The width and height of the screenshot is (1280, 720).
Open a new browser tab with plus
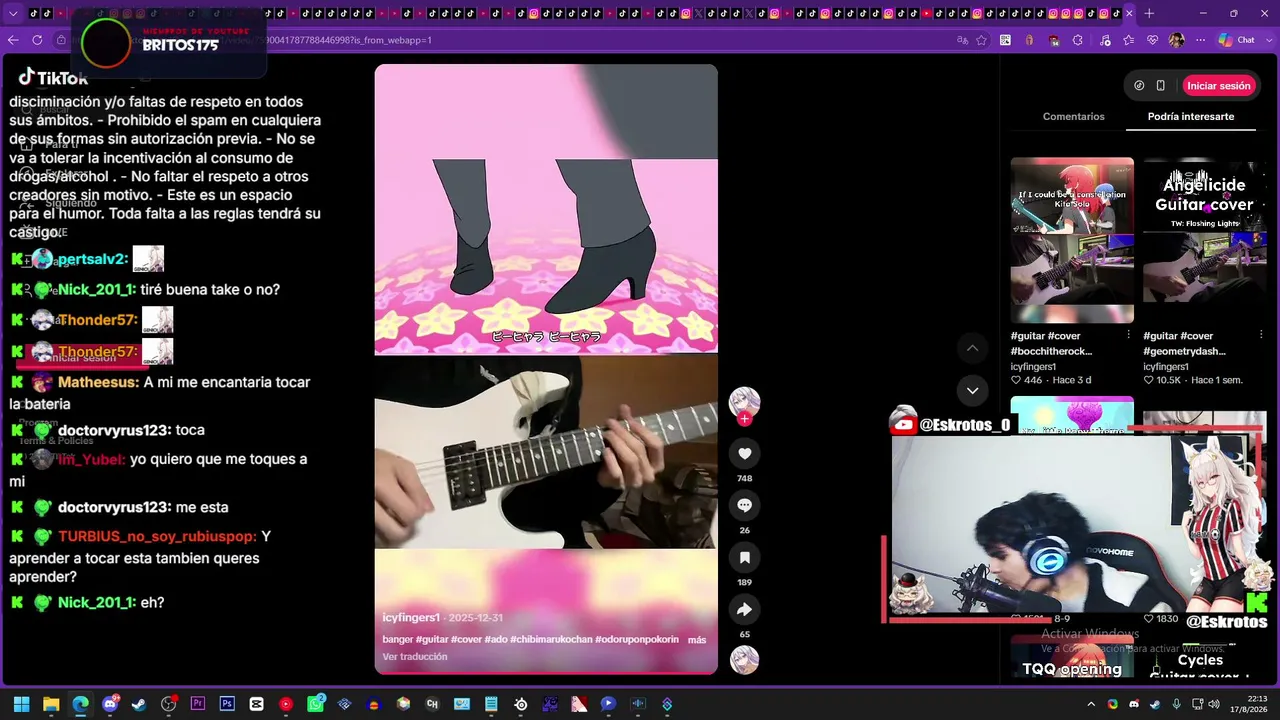(1149, 13)
